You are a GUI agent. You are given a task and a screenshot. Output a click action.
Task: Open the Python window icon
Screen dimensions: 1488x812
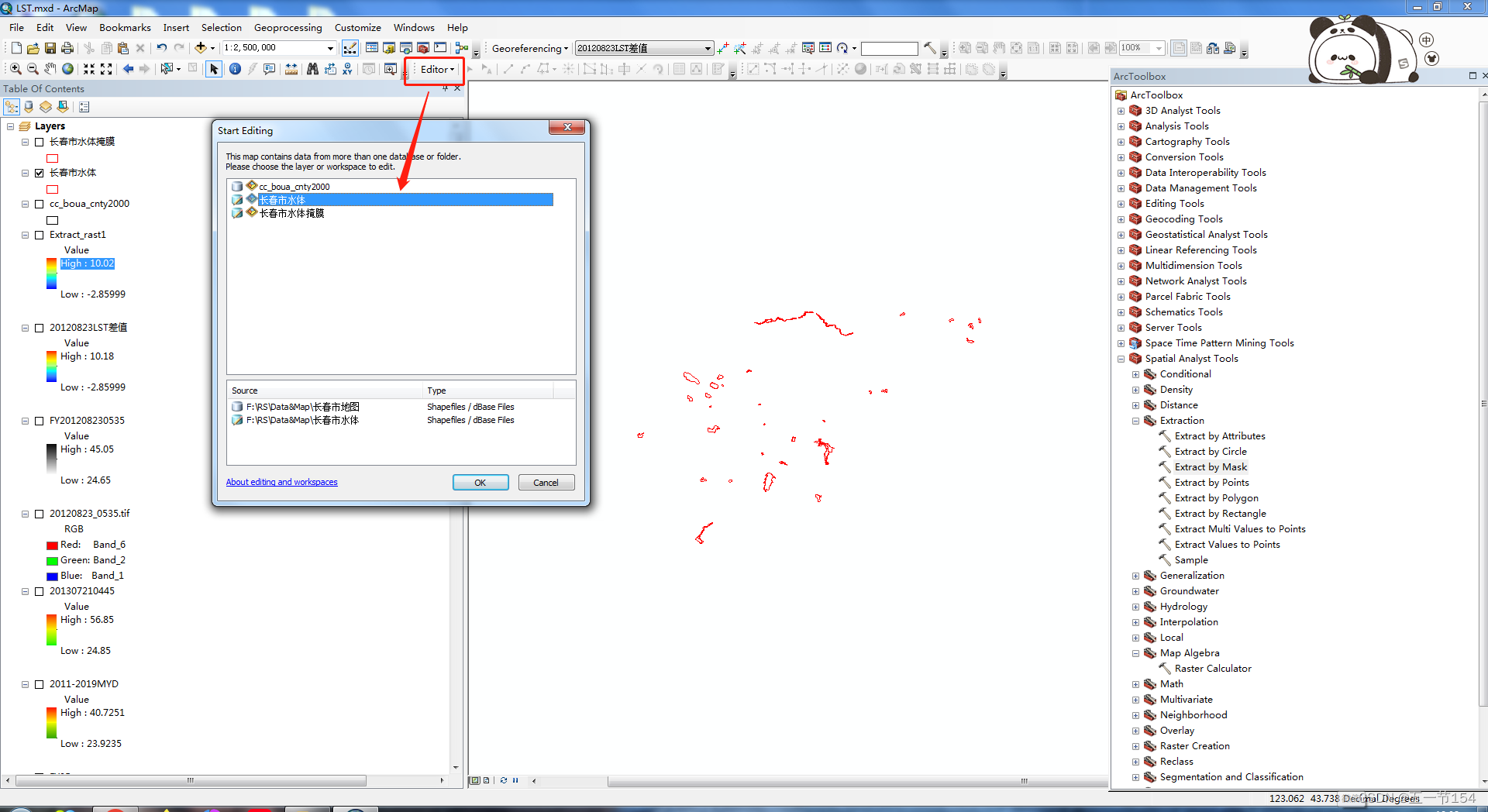[x=440, y=48]
